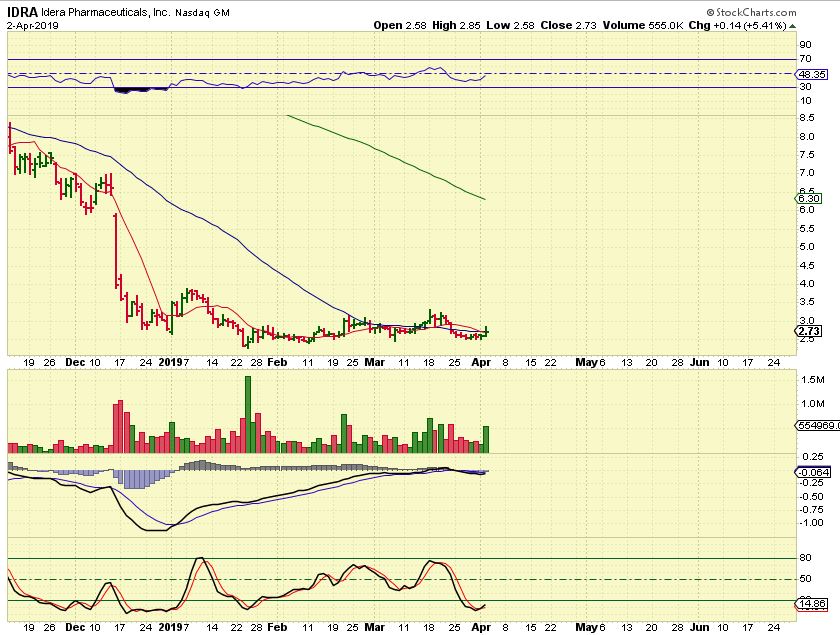This screenshot has height=635, width=840.
Task: Click the black oversold shaded area on RSI
Action: [140, 90]
